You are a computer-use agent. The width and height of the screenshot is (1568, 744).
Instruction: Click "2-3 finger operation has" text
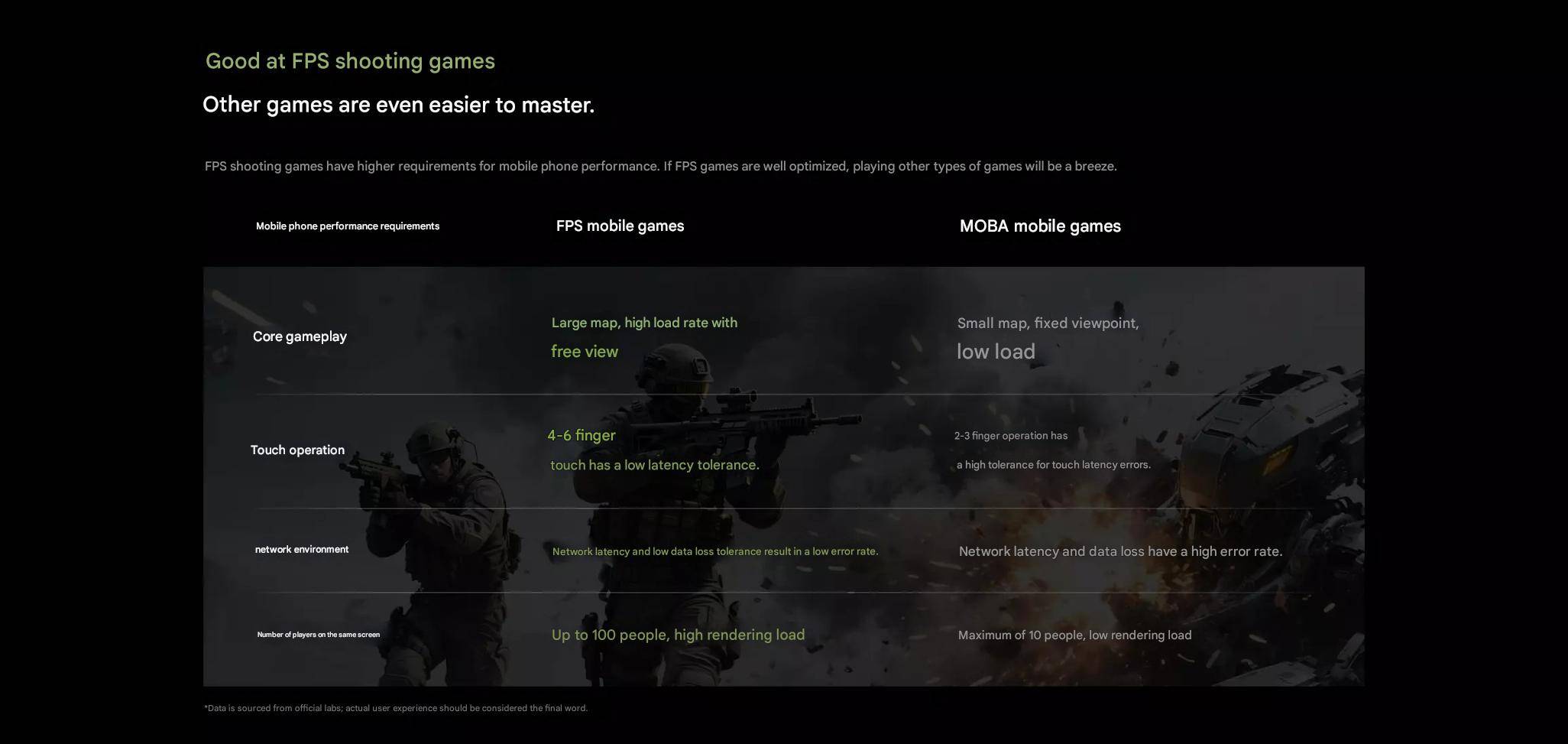click(x=1010, y=436)
